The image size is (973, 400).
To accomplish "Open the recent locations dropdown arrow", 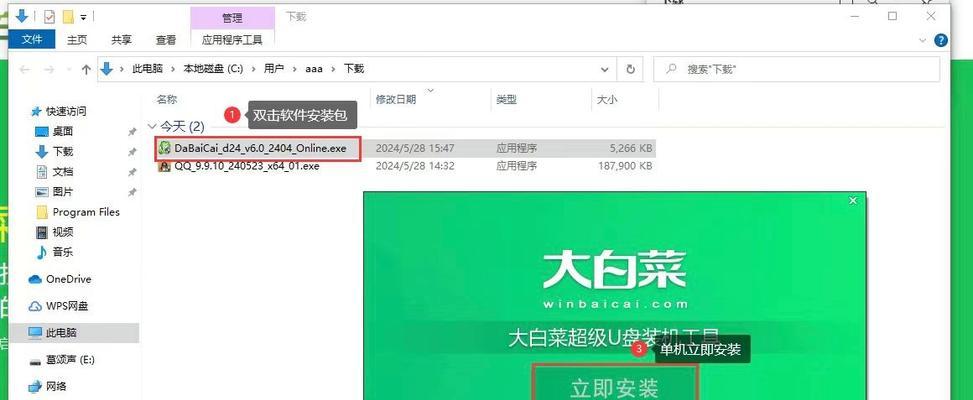I will click(x=68, y=70).
